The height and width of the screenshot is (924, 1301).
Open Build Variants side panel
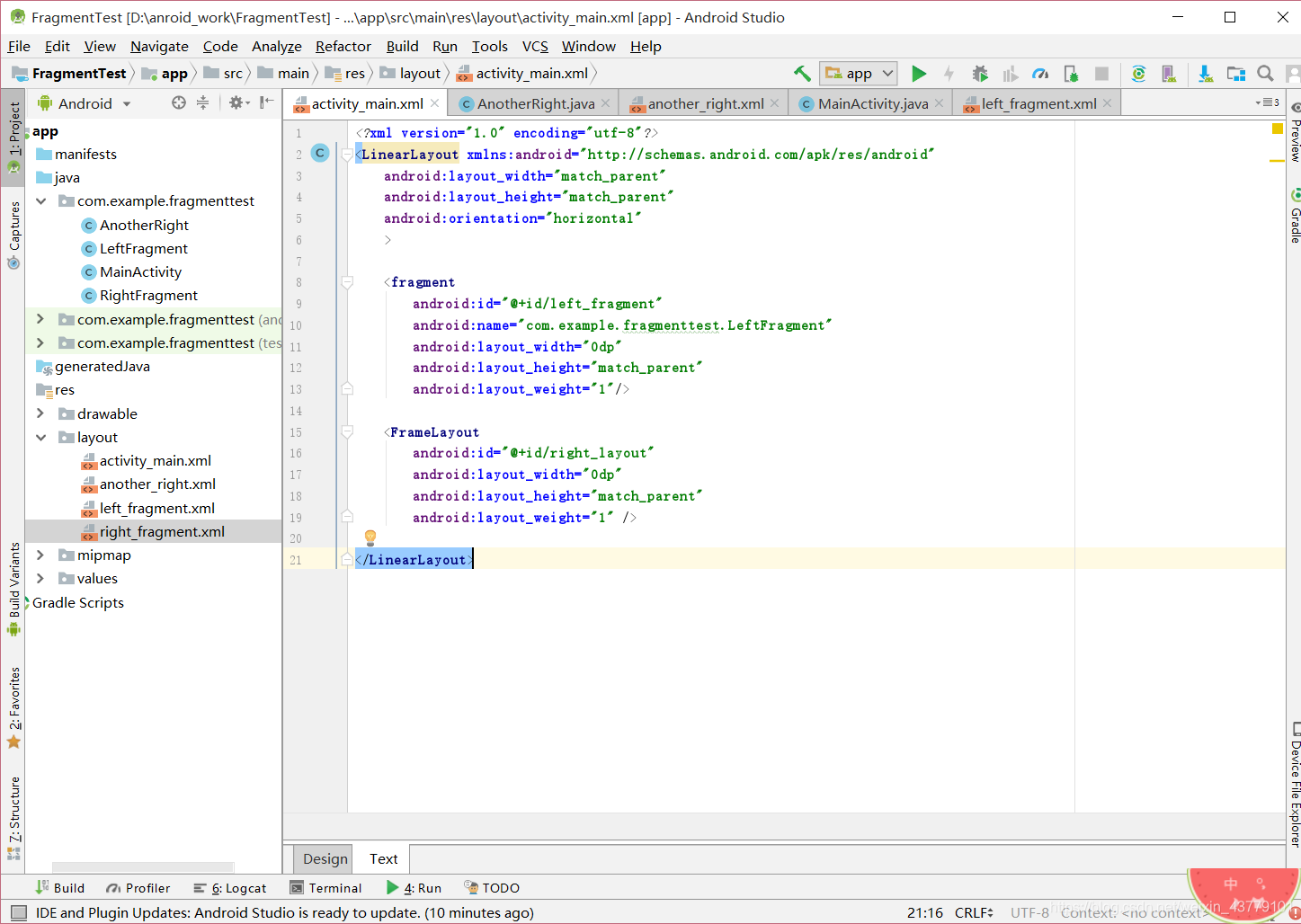point(13,589)
